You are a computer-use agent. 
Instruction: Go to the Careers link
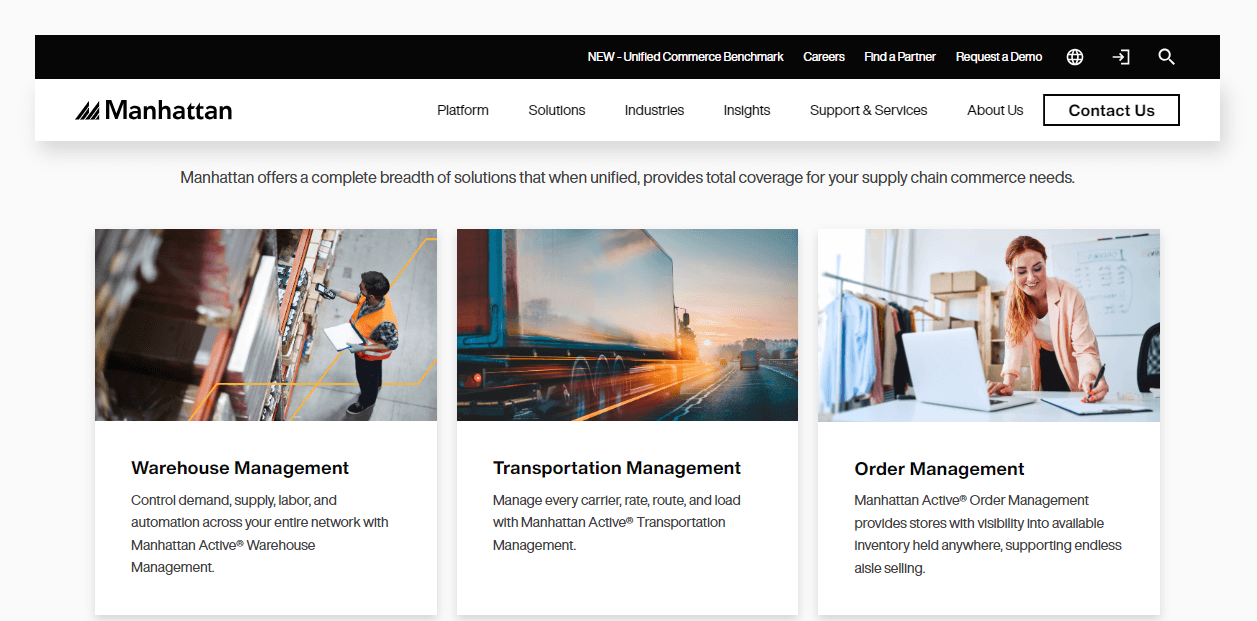(824, 57)
